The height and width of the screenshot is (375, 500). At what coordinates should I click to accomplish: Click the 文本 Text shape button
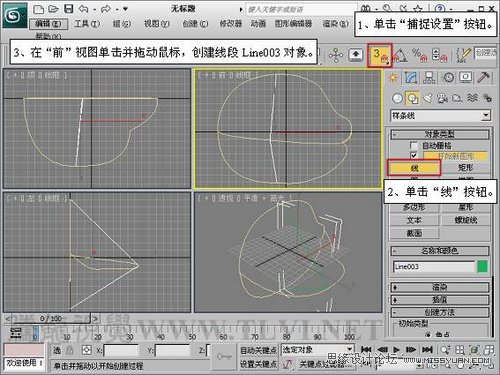pos(414,220)
